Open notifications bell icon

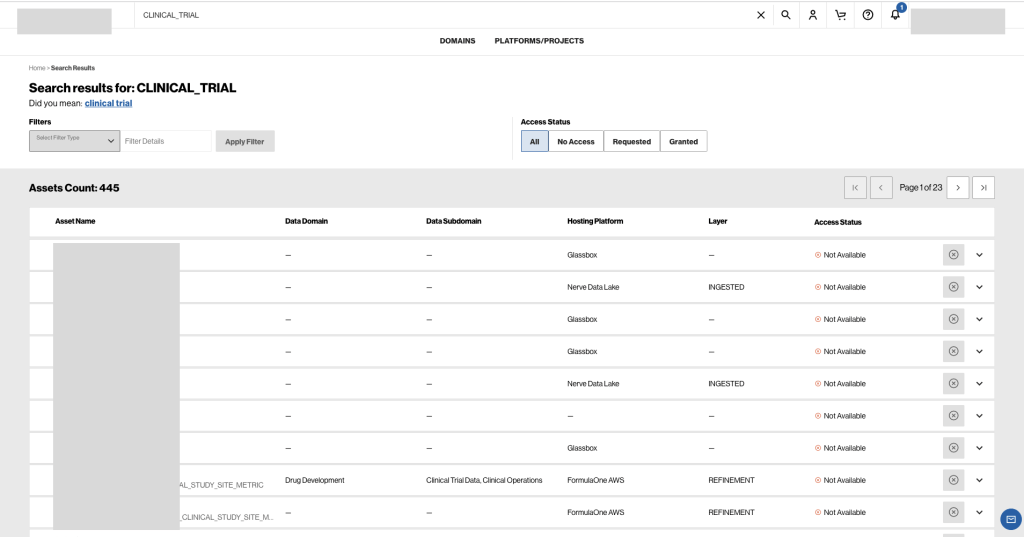(x=895, y=15)
